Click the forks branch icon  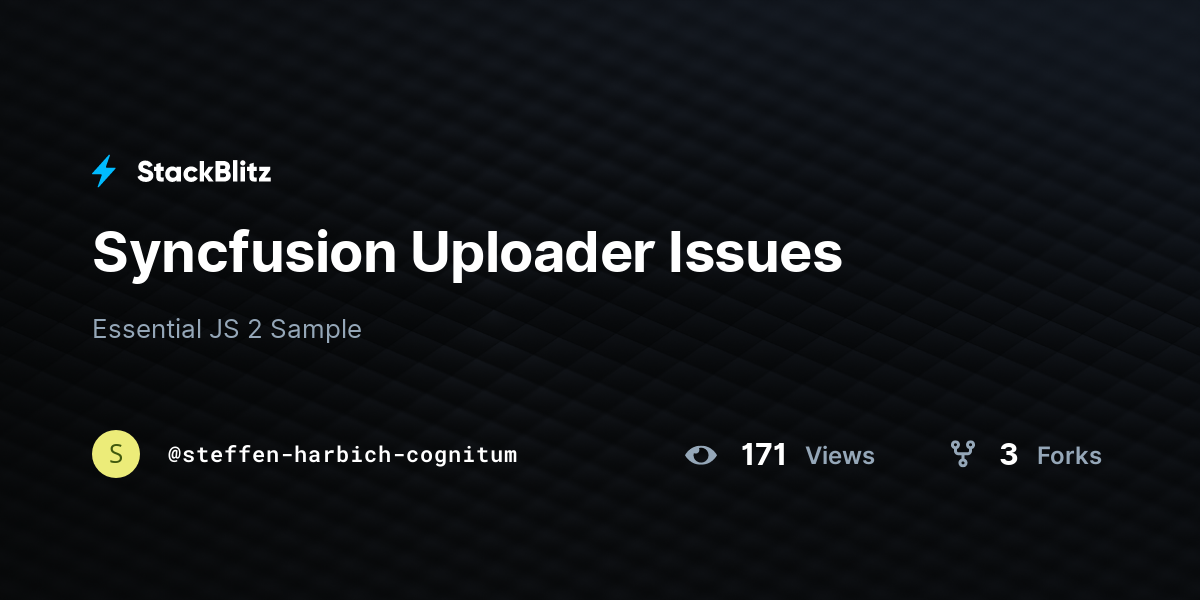962,455
